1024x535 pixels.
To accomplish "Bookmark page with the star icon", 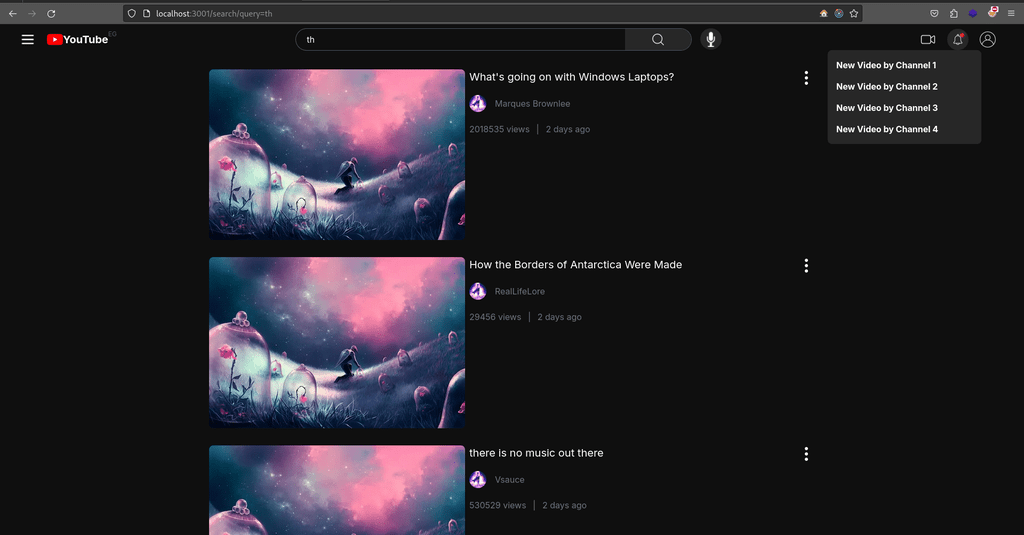I will pos(854,13).
